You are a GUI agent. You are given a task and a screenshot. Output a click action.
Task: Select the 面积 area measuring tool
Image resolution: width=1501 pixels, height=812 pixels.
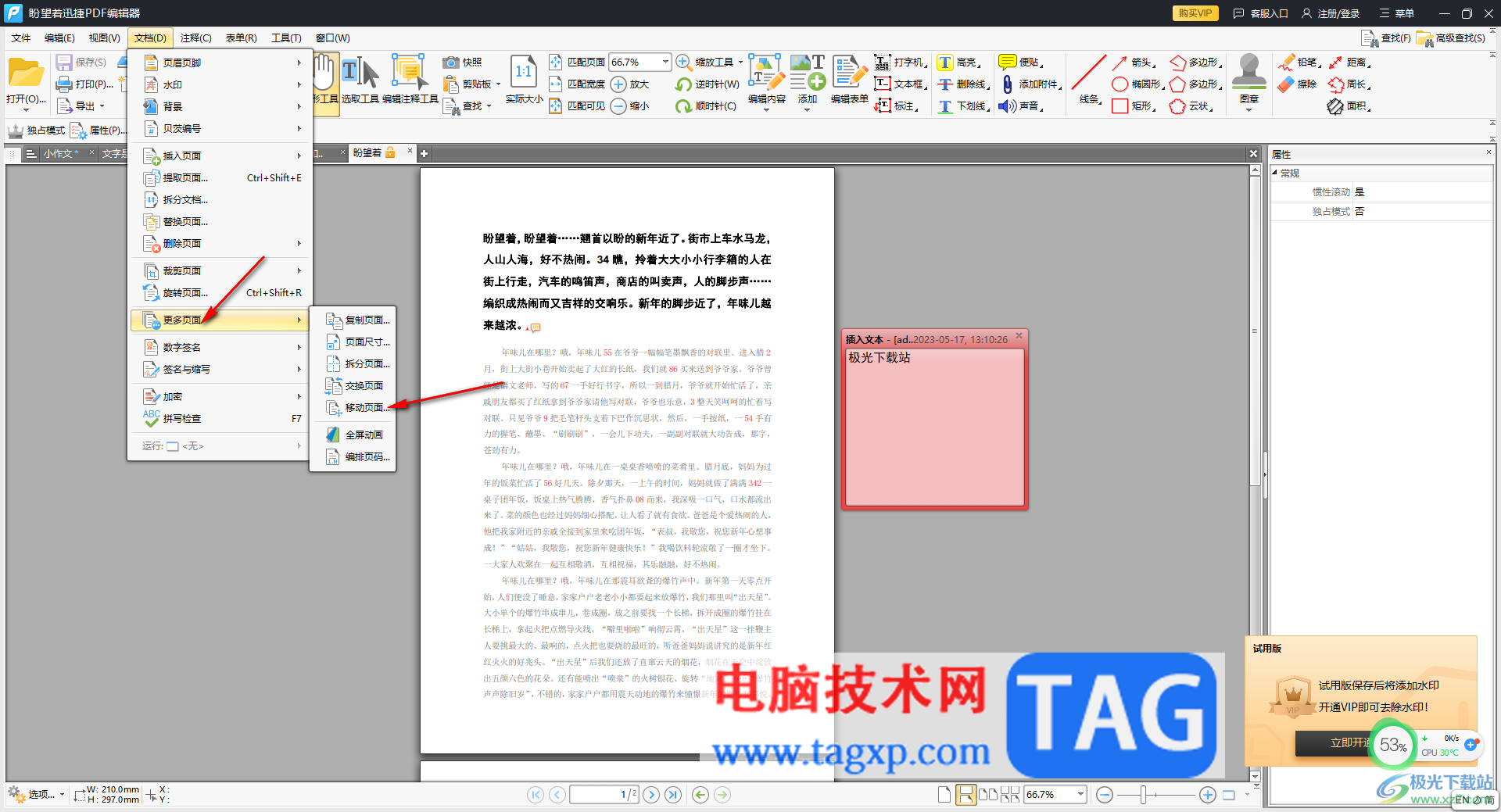tap(1349, 106)
